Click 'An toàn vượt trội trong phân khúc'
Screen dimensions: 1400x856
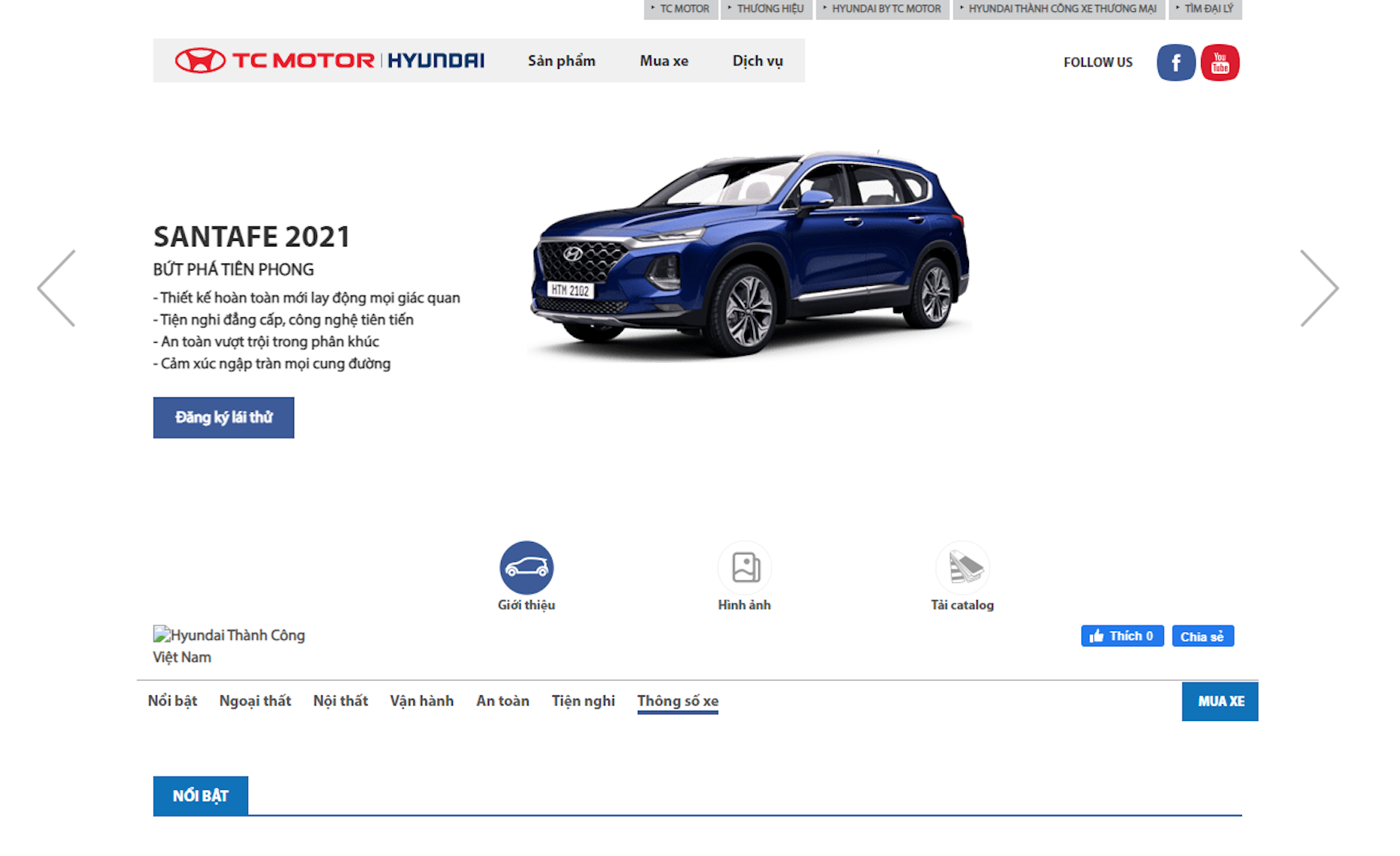click(266, 341)
